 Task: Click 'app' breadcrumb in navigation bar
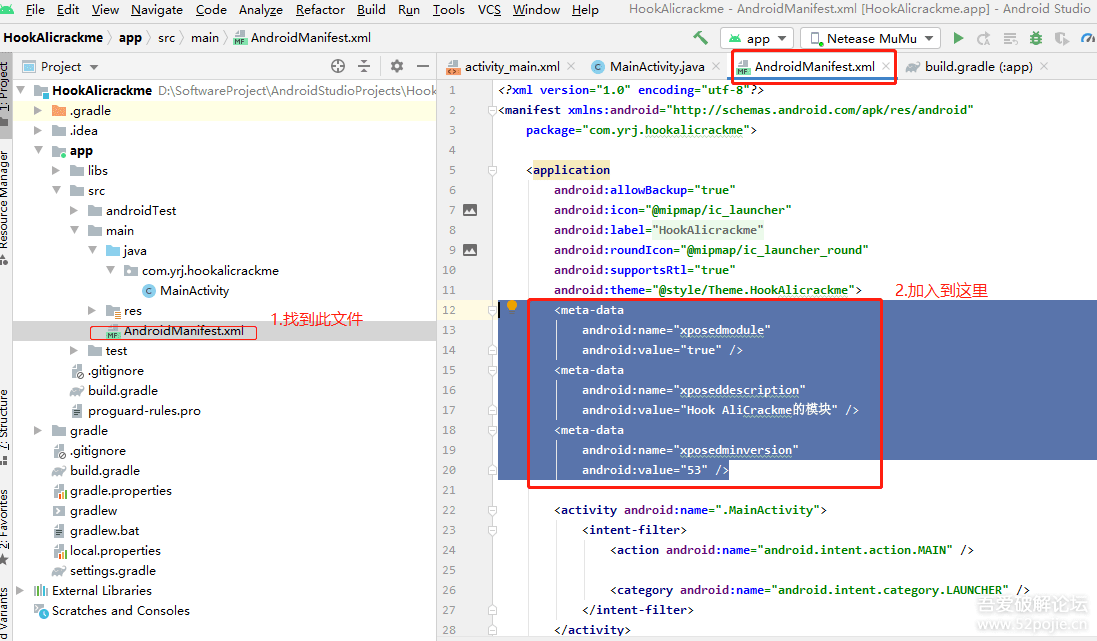coord(130,38)
